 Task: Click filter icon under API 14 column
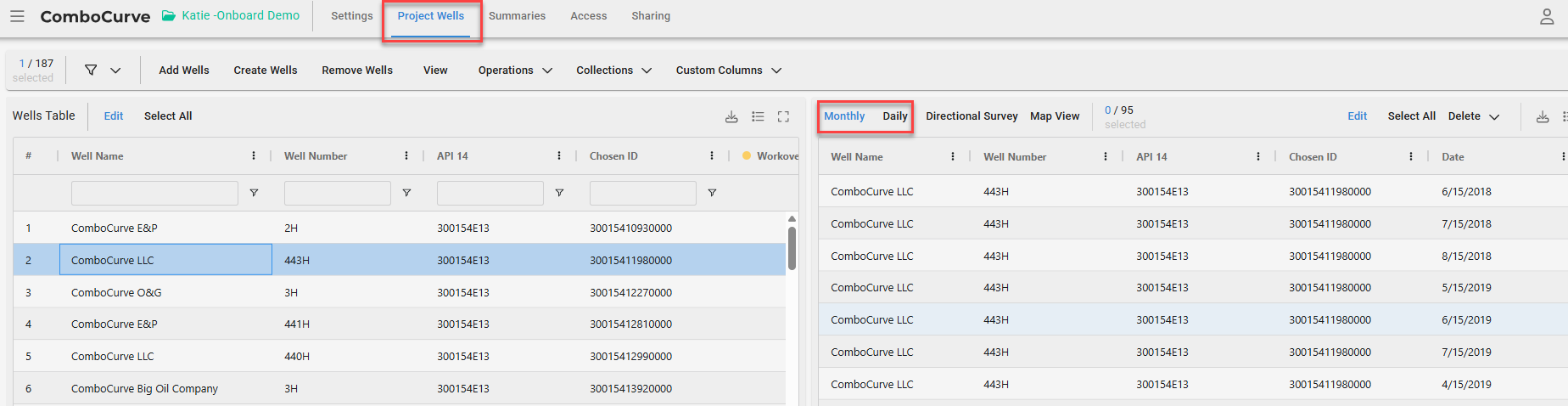point(559,193)
